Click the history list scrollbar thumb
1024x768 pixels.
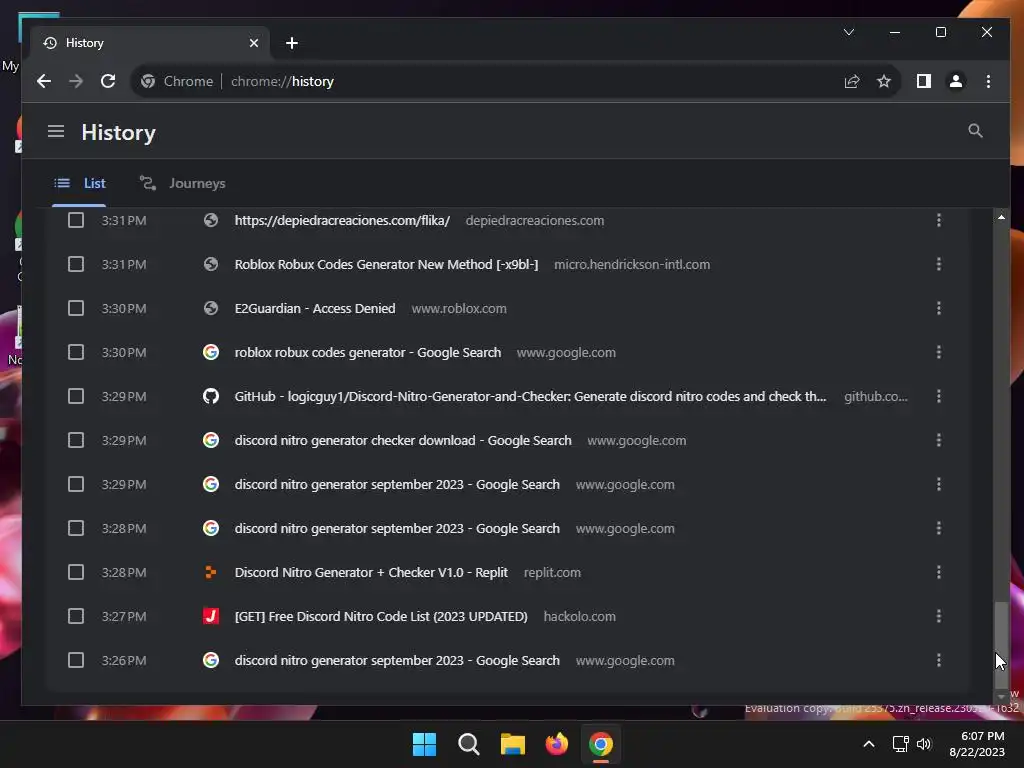point(1001,645)
